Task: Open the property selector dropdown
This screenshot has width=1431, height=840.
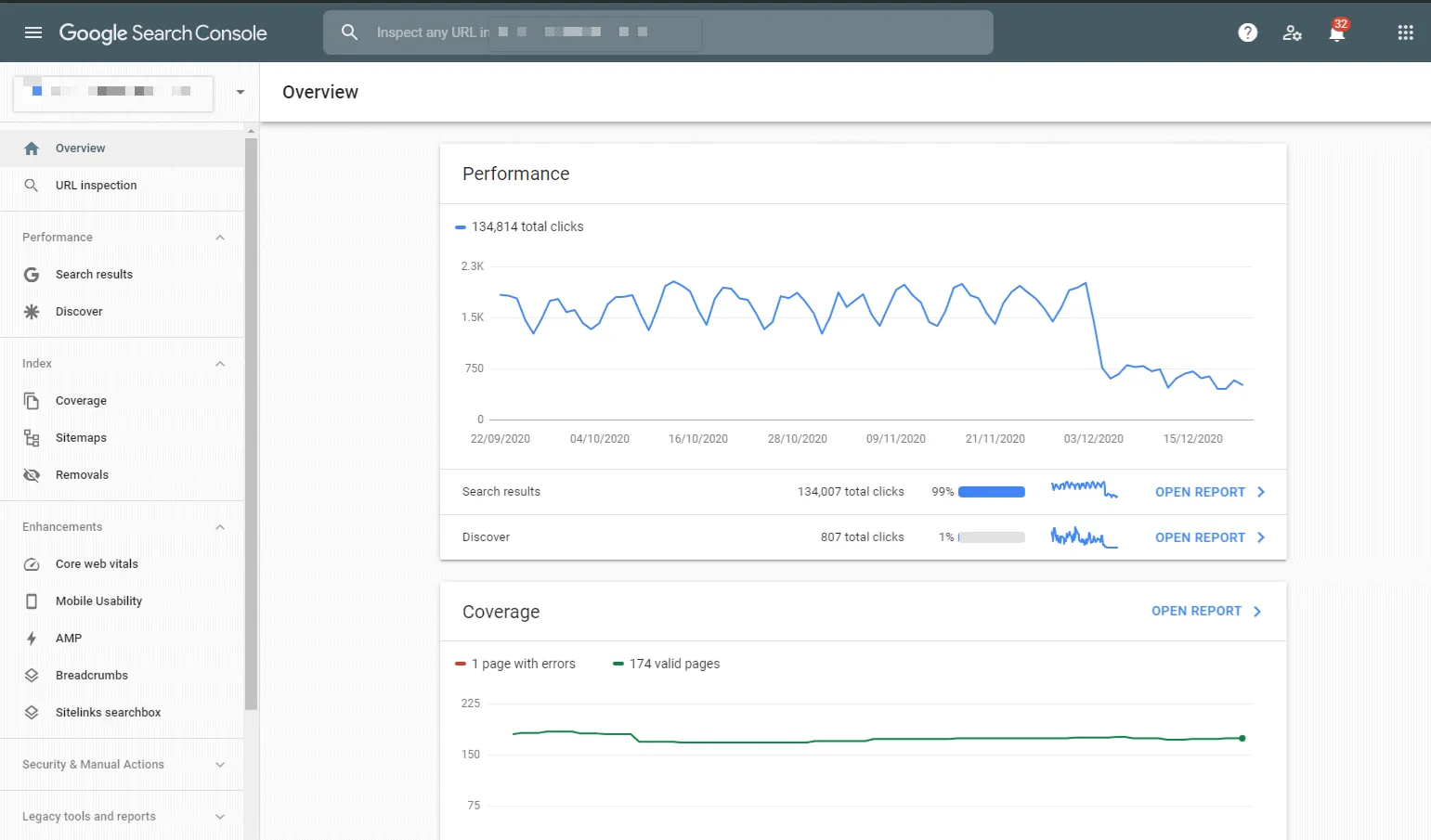Action: pyautogui.click(x=239, y=93)
